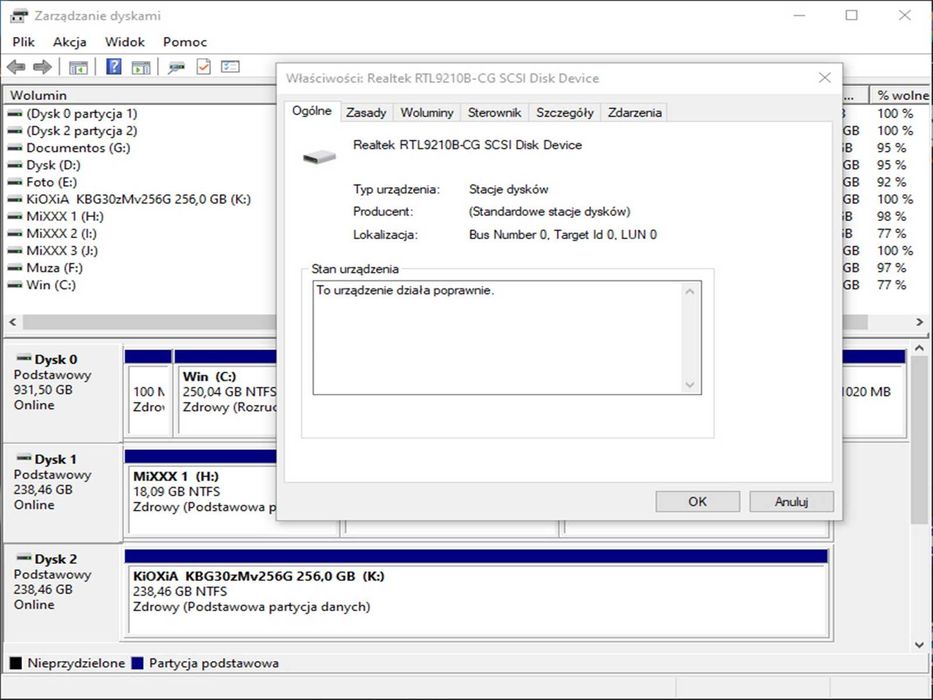Screen dimensions: 933x700
Task: Click volume icon next to MiXXX 3 (J:)
Action: click(x=15, y=251)
